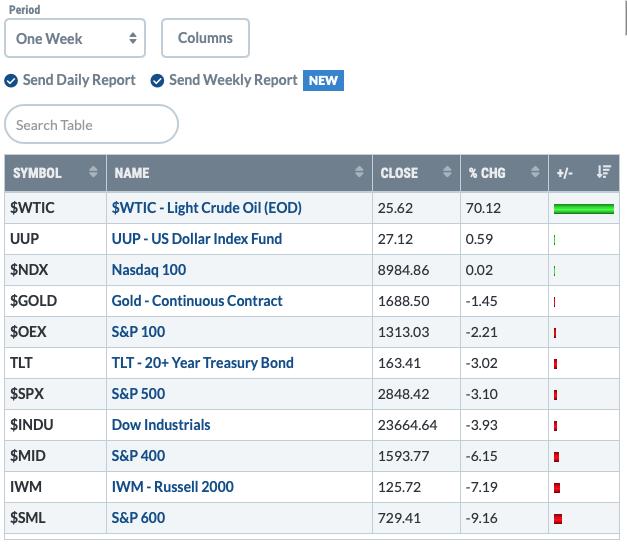This screenshot has width=627, height=545.
Task: Open the Dow Industrials link
Action: (161, 425)
